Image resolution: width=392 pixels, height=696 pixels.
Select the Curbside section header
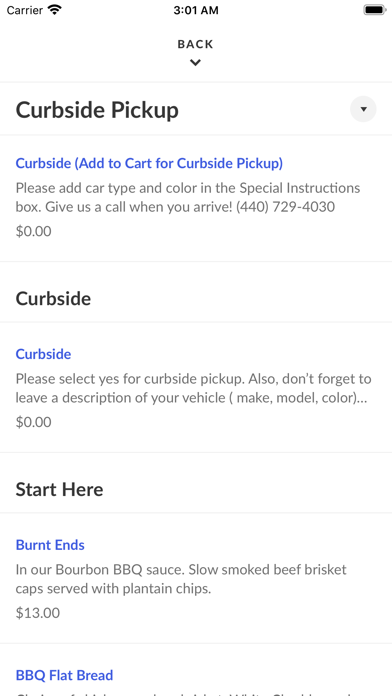tap(53, 299)
